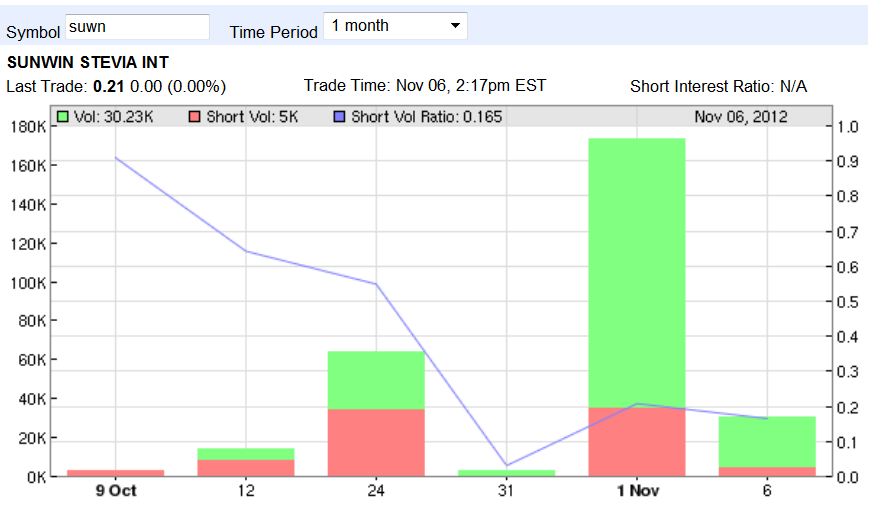Click the Short Interest Ratio N/A text
The image size is (894, 513).
tap(718, 86)
